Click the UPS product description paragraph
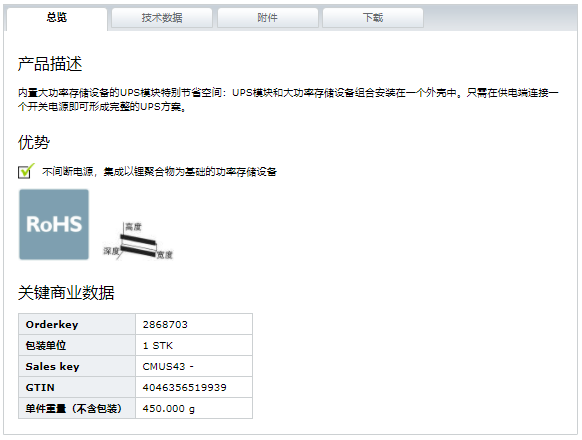 [x=288, y=100]
